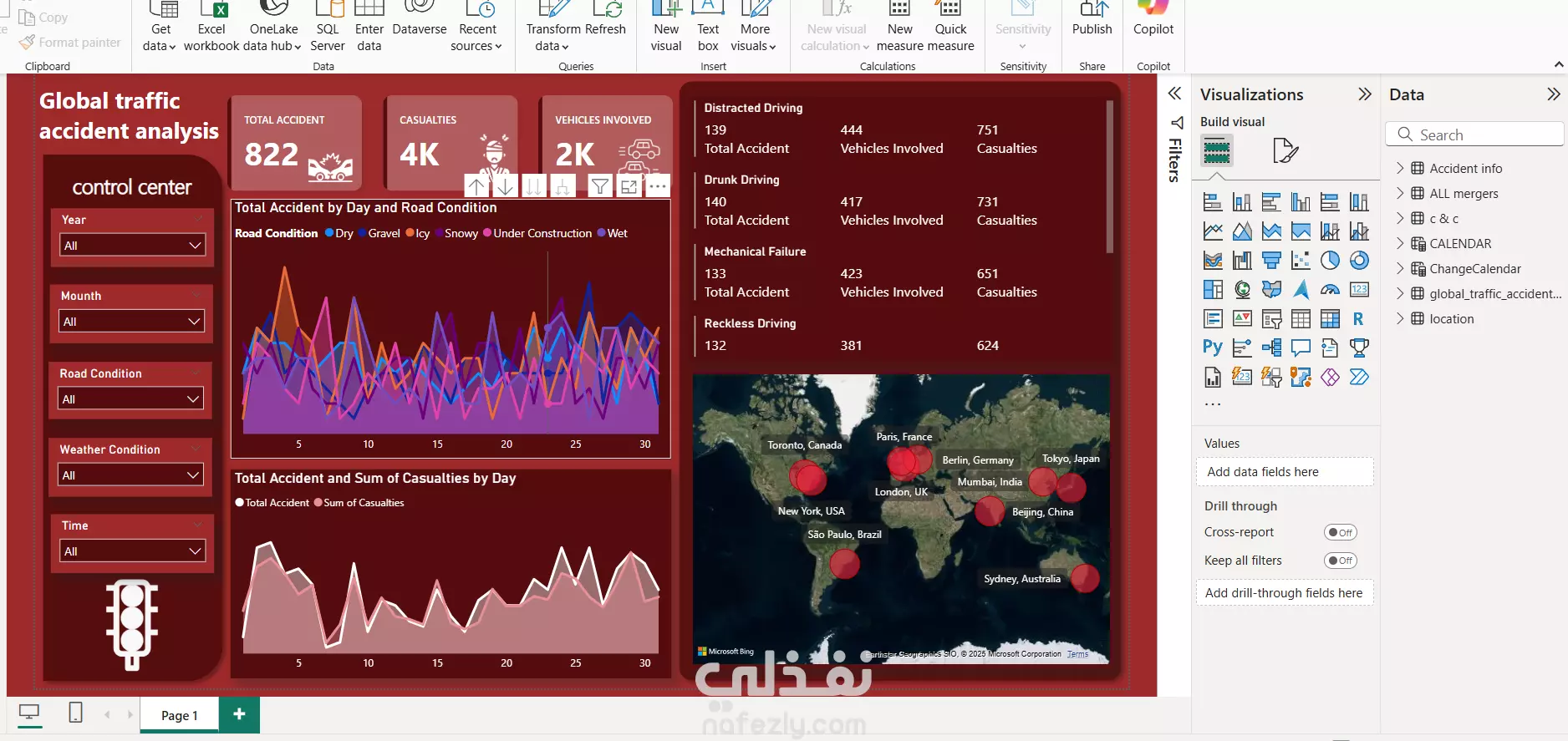The width and height of the screenshot is (1568, 741).
Task: Switch to the mobile layout icon
Action: tap(75, 713)
